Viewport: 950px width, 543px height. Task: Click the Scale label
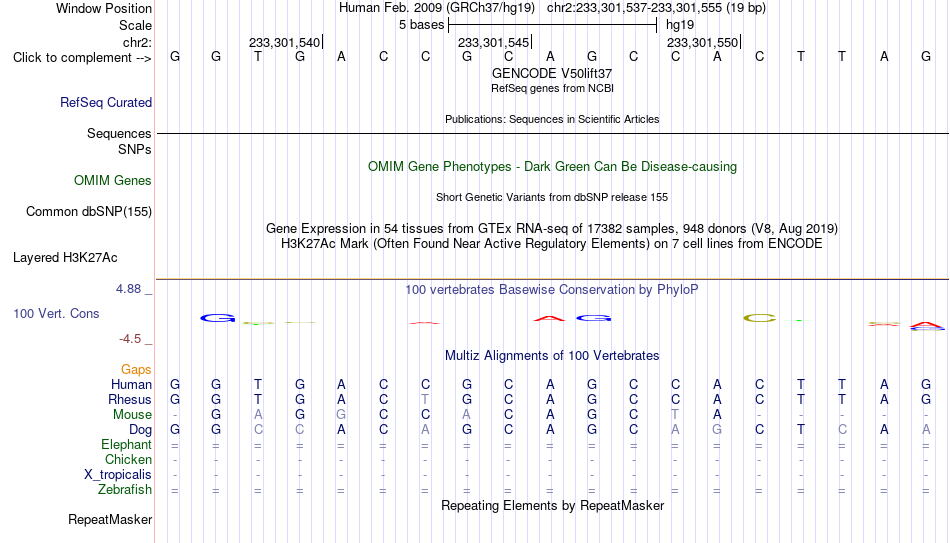(135, 26)
